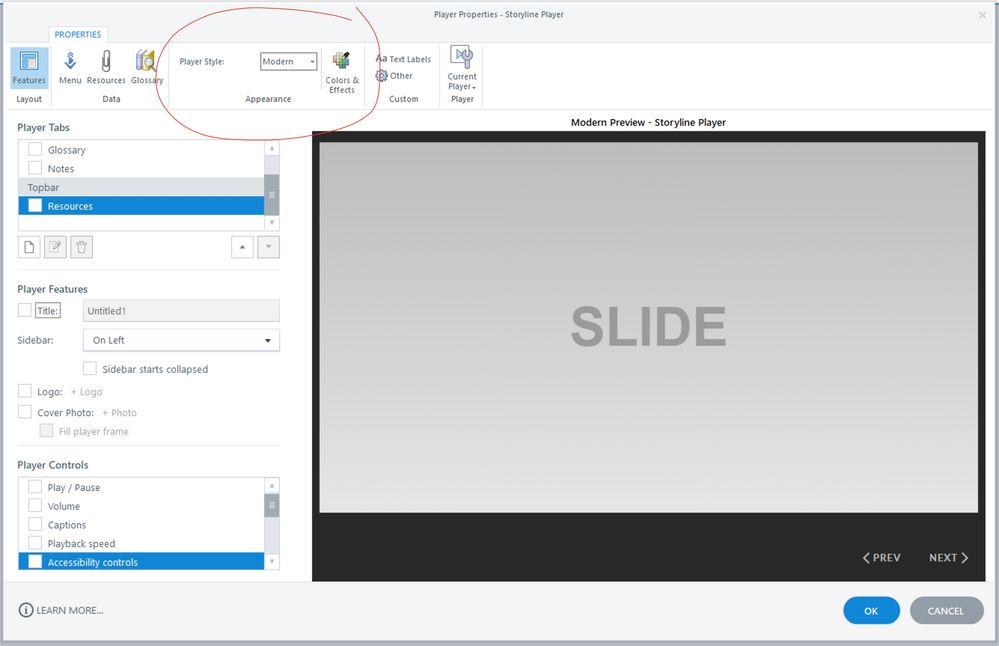This screenshot has width=999, height=646.
Task: Select the Topbar row in Player Tabs
Action: (141, 187)
